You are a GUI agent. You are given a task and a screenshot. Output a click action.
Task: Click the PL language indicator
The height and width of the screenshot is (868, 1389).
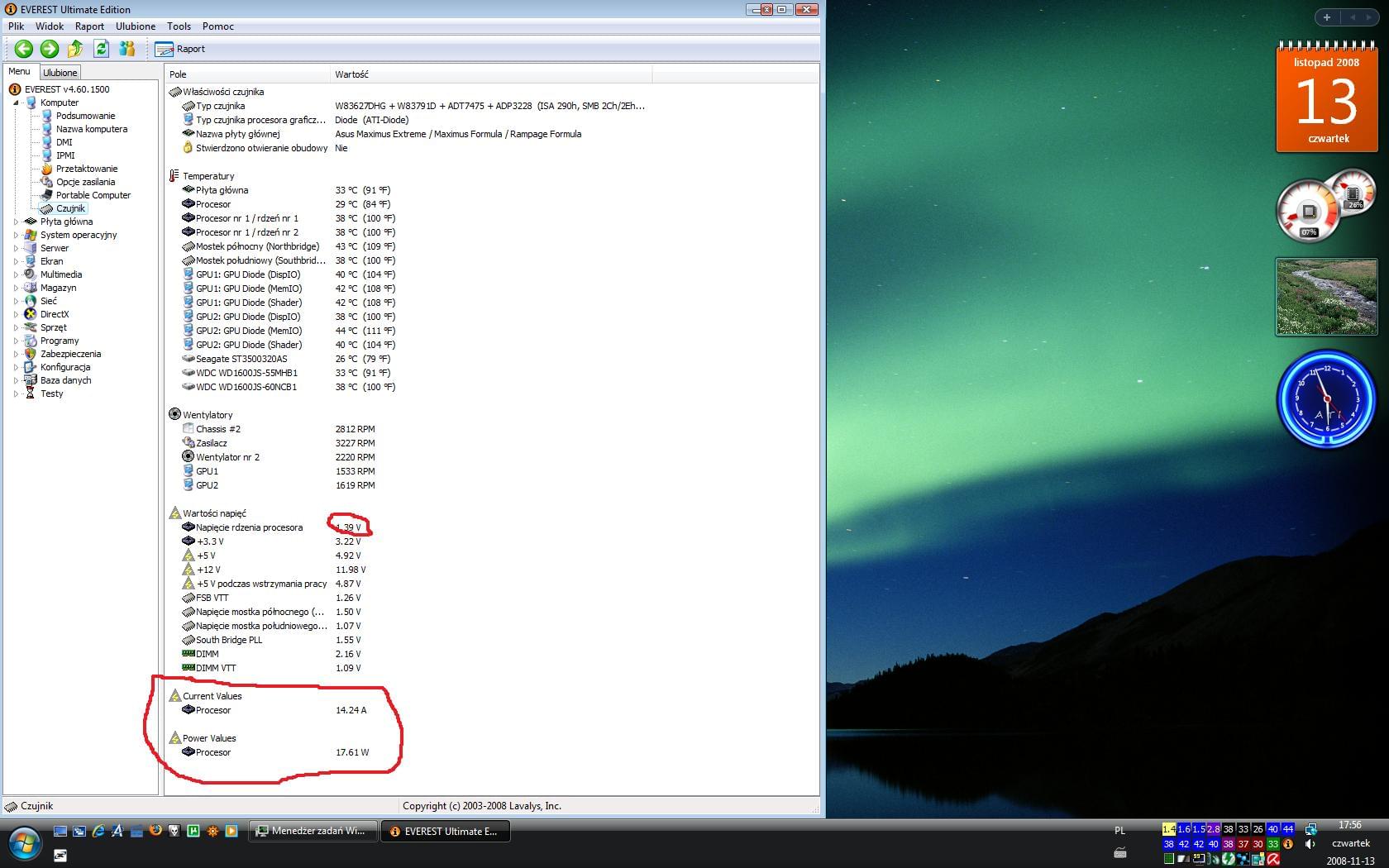tap(1119, 831)
